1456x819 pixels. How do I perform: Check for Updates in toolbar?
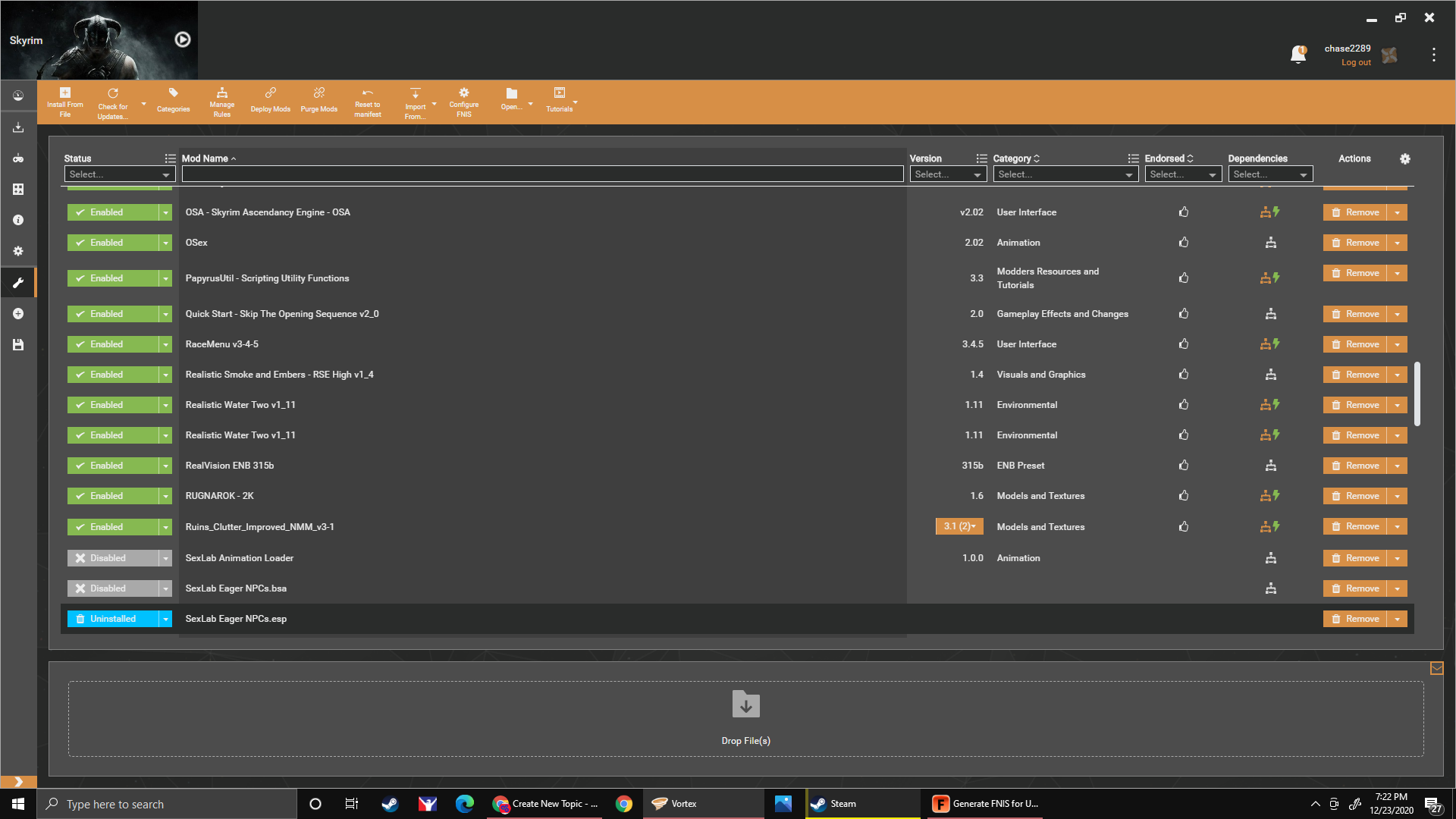pyautogui.click(x=113, y=103)
